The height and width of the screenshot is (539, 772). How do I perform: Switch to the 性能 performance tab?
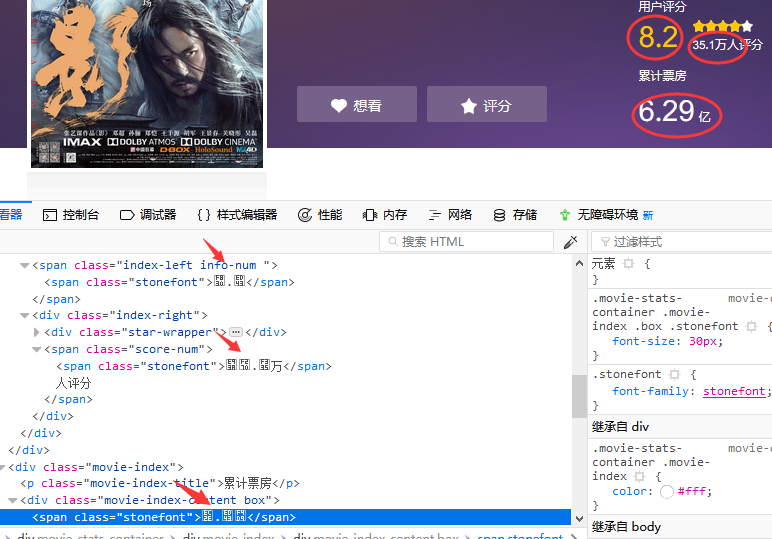tap(320, 215)
